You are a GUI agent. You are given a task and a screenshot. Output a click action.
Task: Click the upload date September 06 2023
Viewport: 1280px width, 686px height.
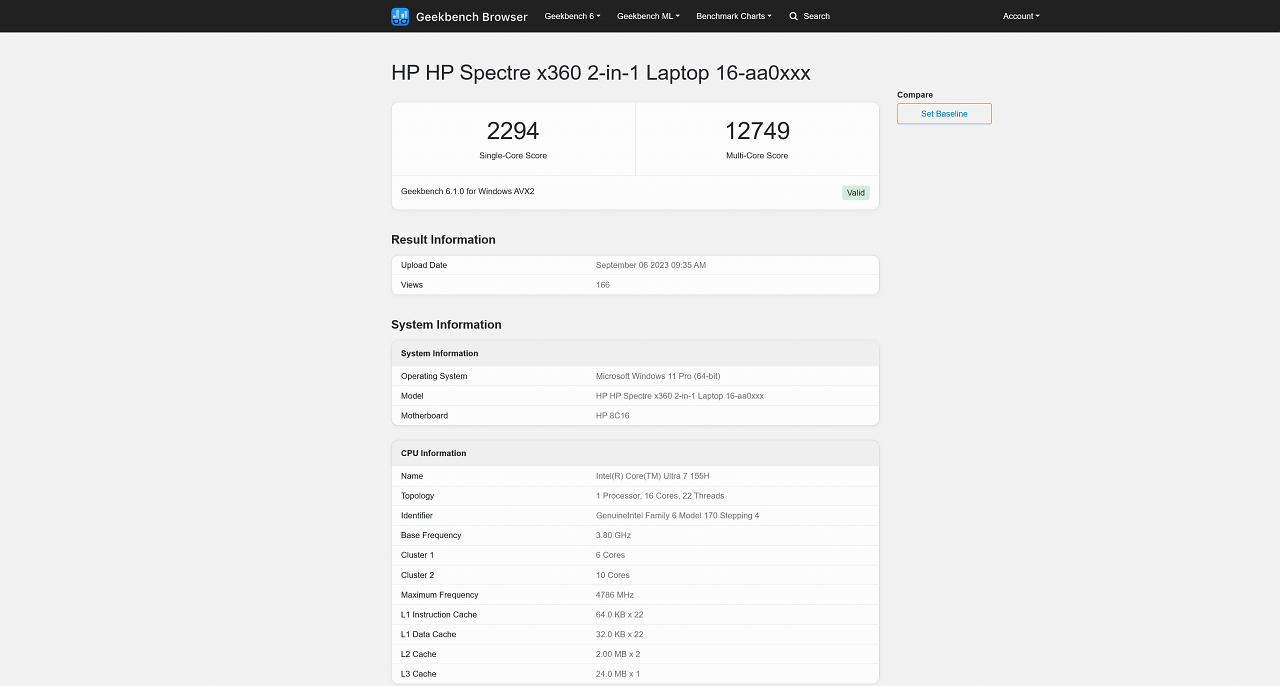pyautogui.click(x=651, y=265)
